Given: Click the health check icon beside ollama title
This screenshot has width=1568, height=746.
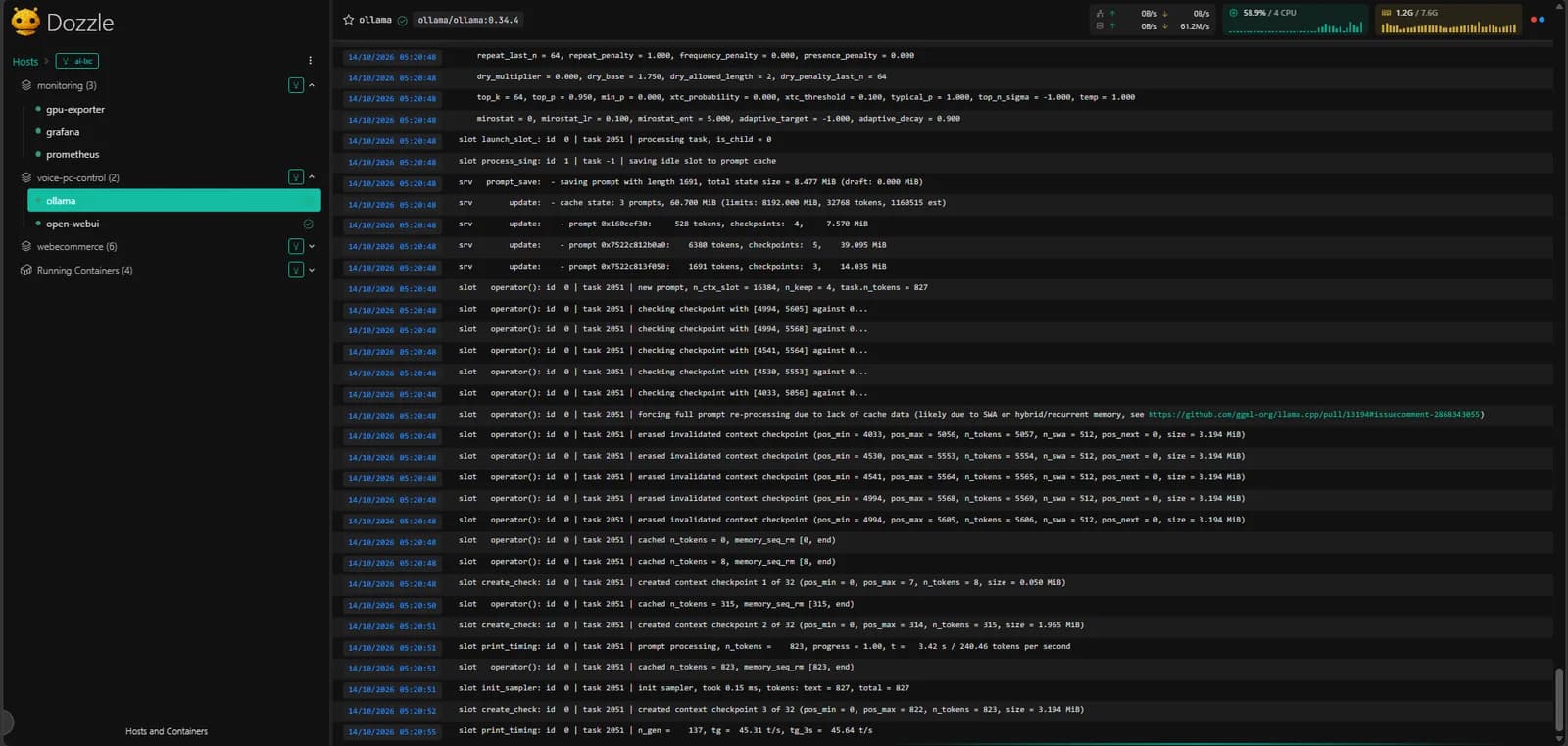Looking at the screenshot, I should coord(402,21).
